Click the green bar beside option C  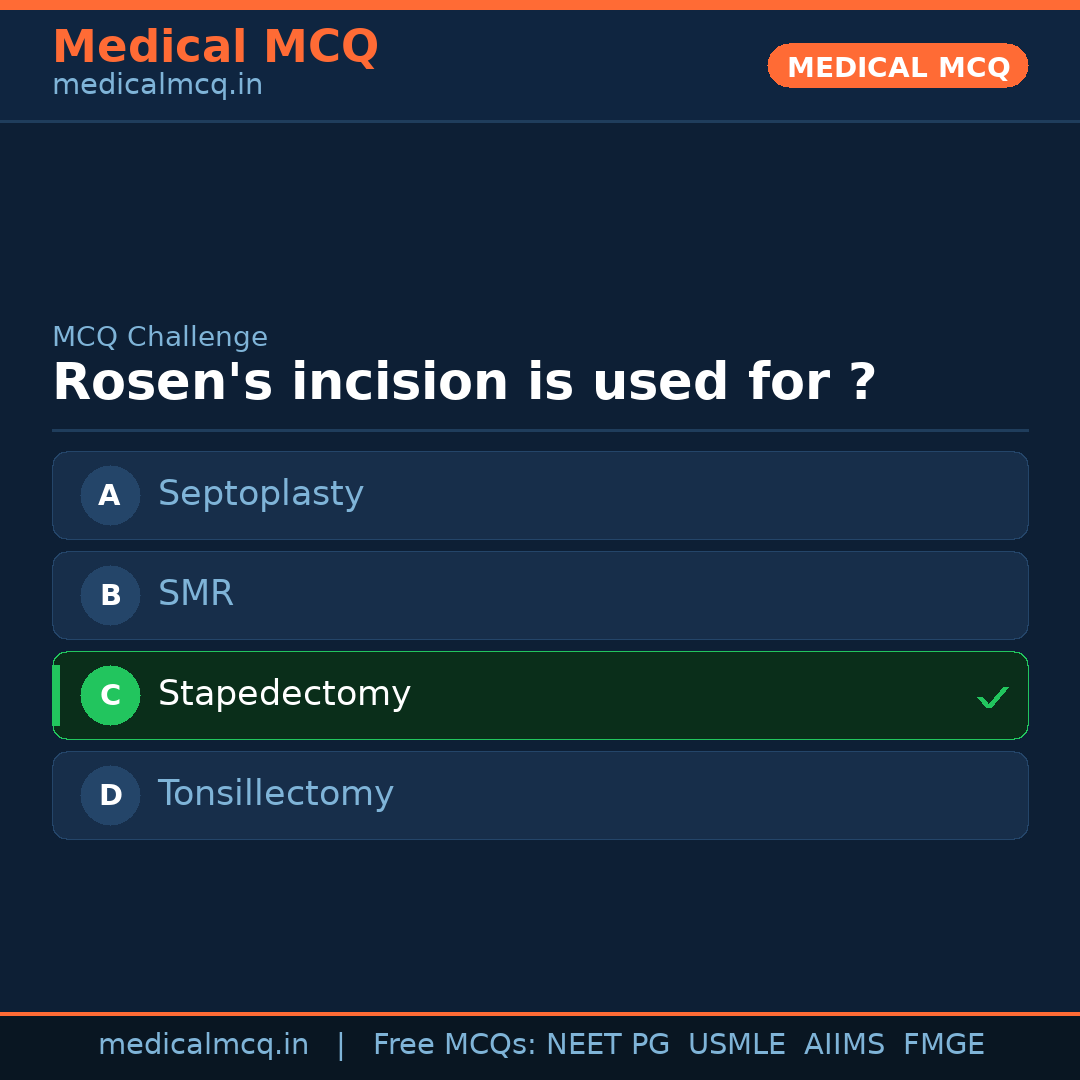56,695
